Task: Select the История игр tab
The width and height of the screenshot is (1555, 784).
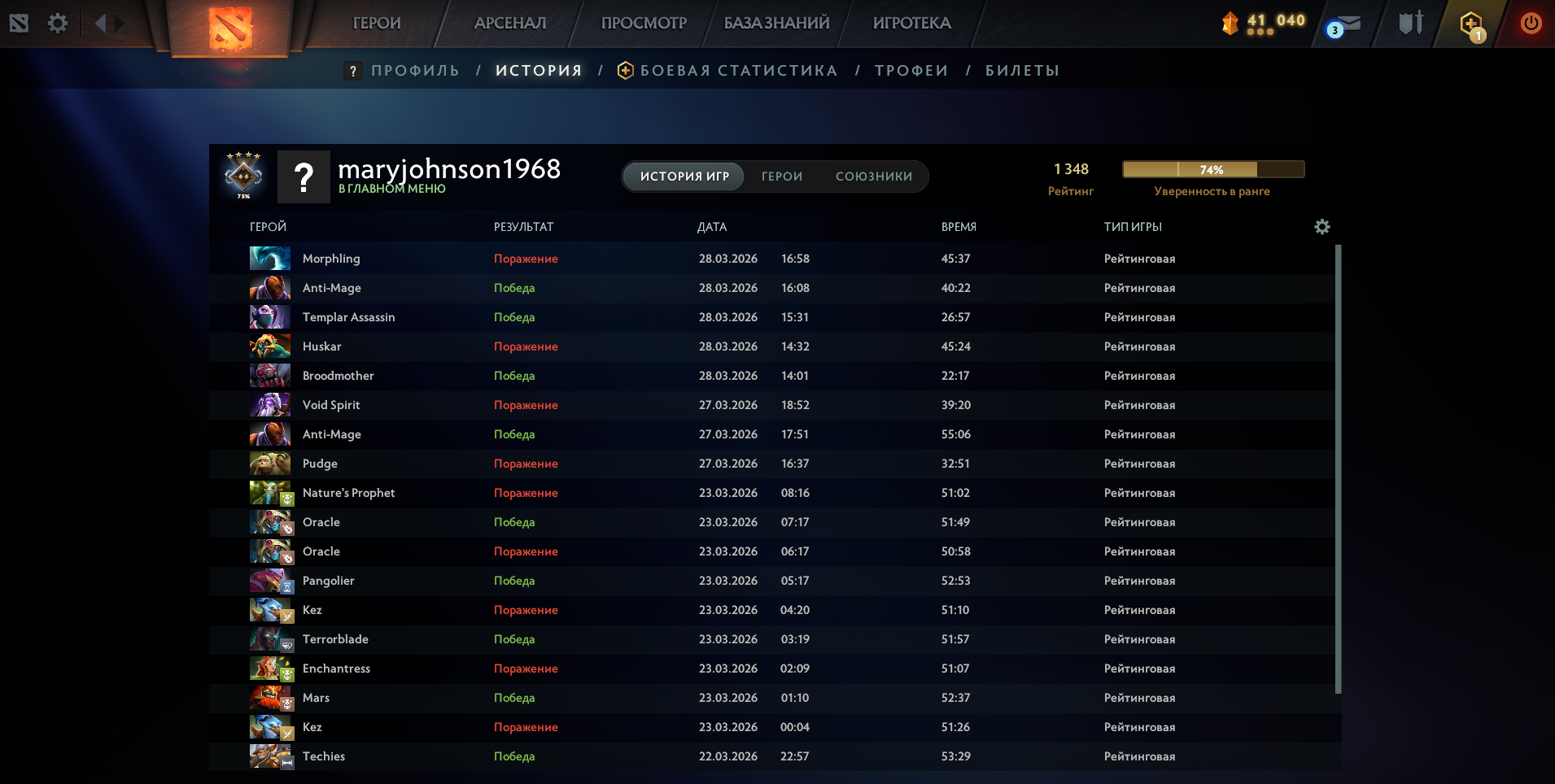Action: [684, 176]
